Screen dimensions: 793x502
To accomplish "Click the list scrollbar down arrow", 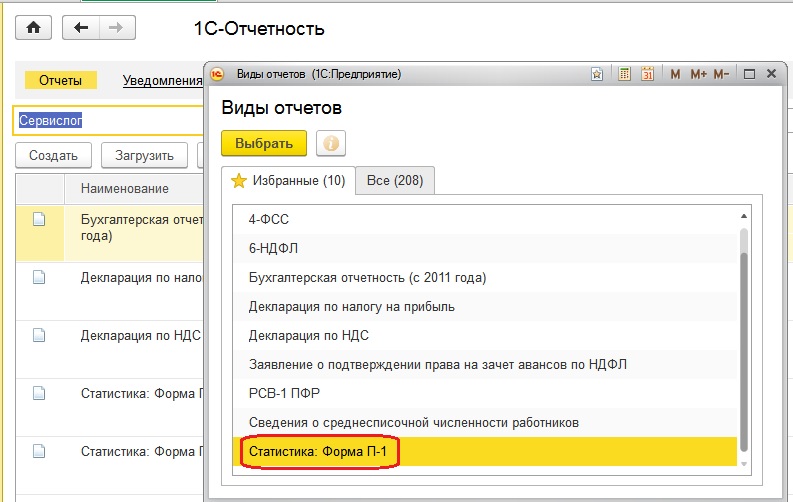I will [744, 464].
